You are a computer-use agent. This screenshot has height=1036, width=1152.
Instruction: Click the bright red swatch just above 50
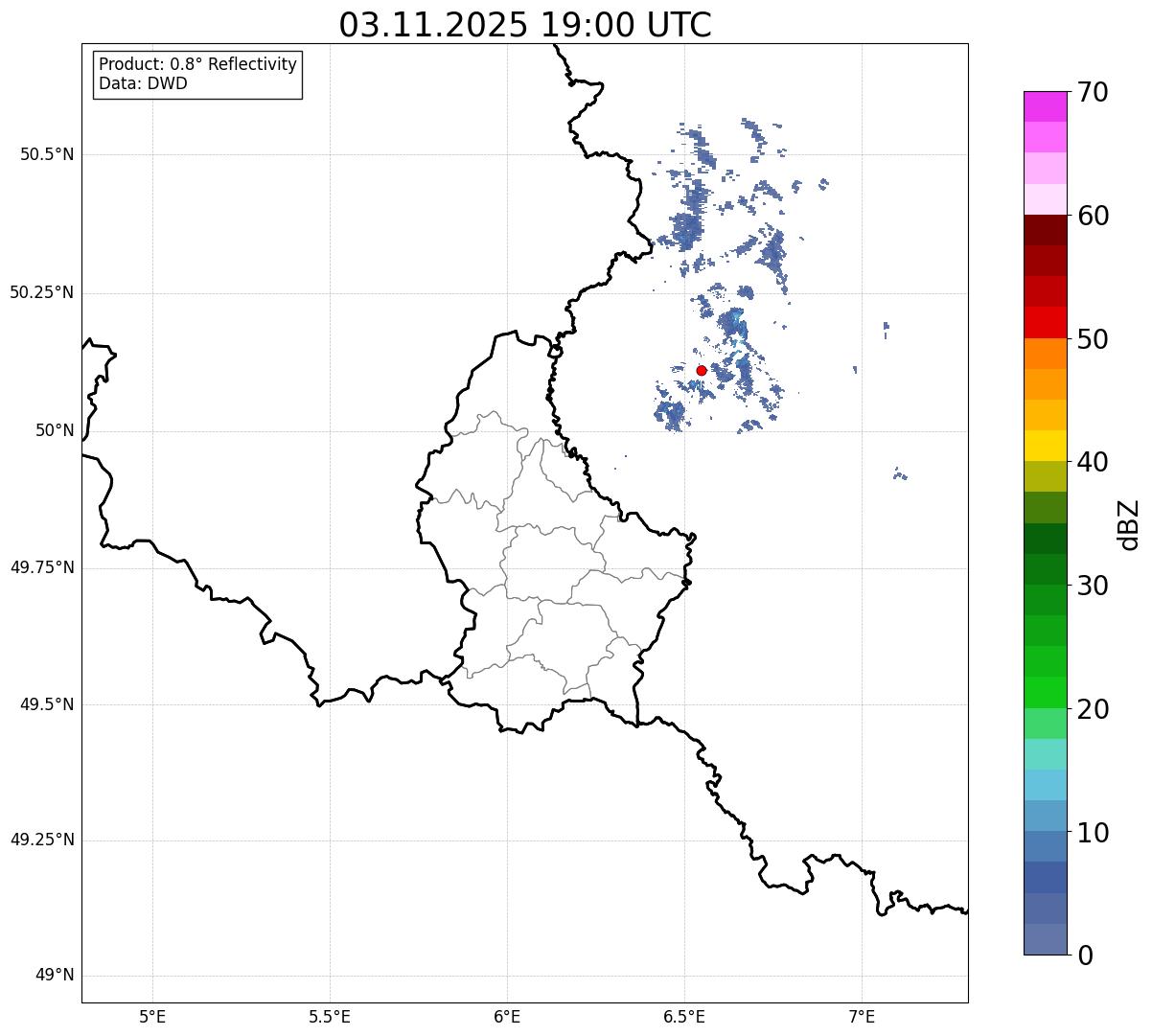pos(1046,323)
